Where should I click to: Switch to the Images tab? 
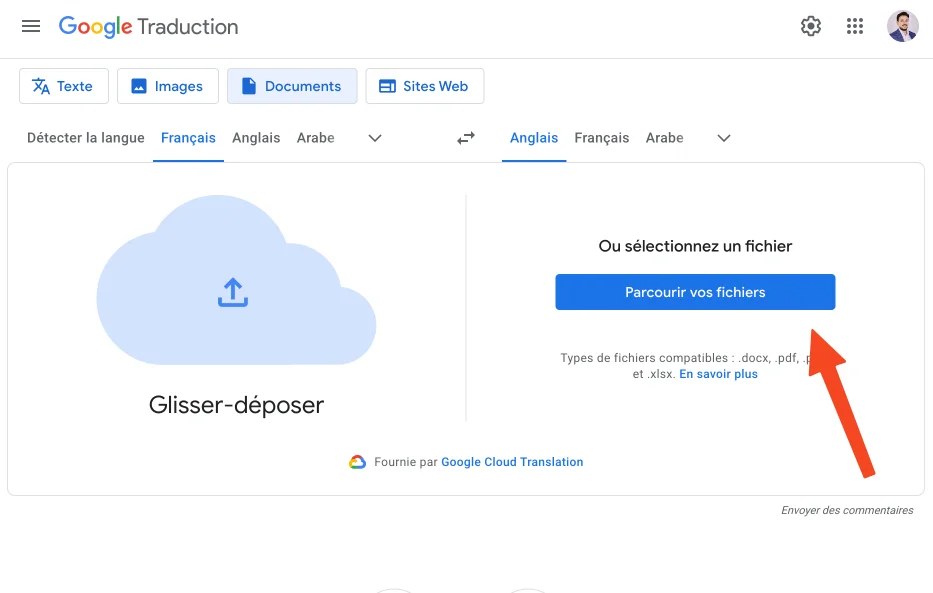168,86
